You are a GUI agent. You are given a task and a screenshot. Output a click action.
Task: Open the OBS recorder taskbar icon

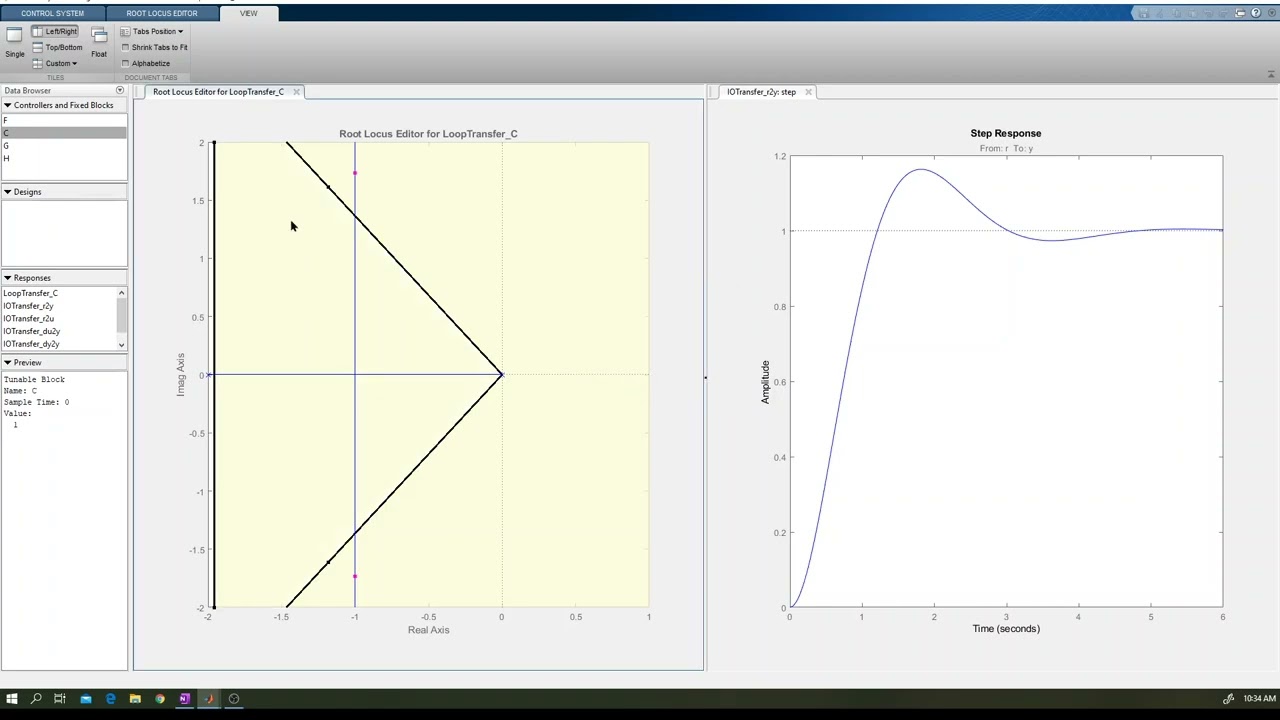click(234, 699)
